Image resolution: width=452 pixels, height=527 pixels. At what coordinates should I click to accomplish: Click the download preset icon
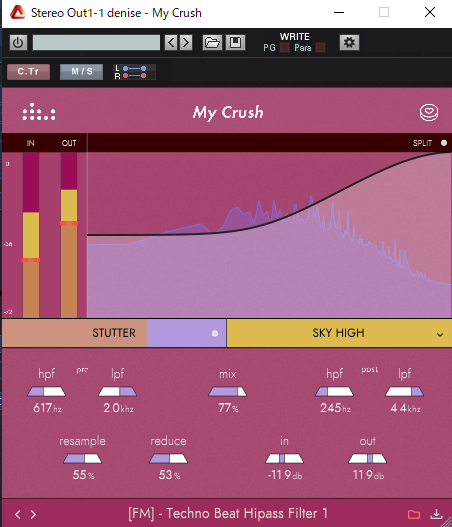click(x=436, y=514)
